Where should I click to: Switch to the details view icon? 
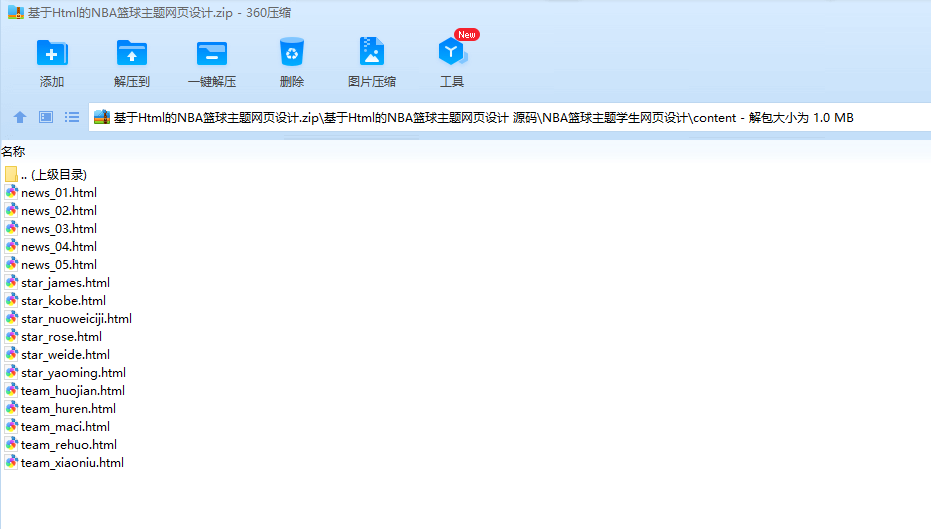click(x=46, y=118)
